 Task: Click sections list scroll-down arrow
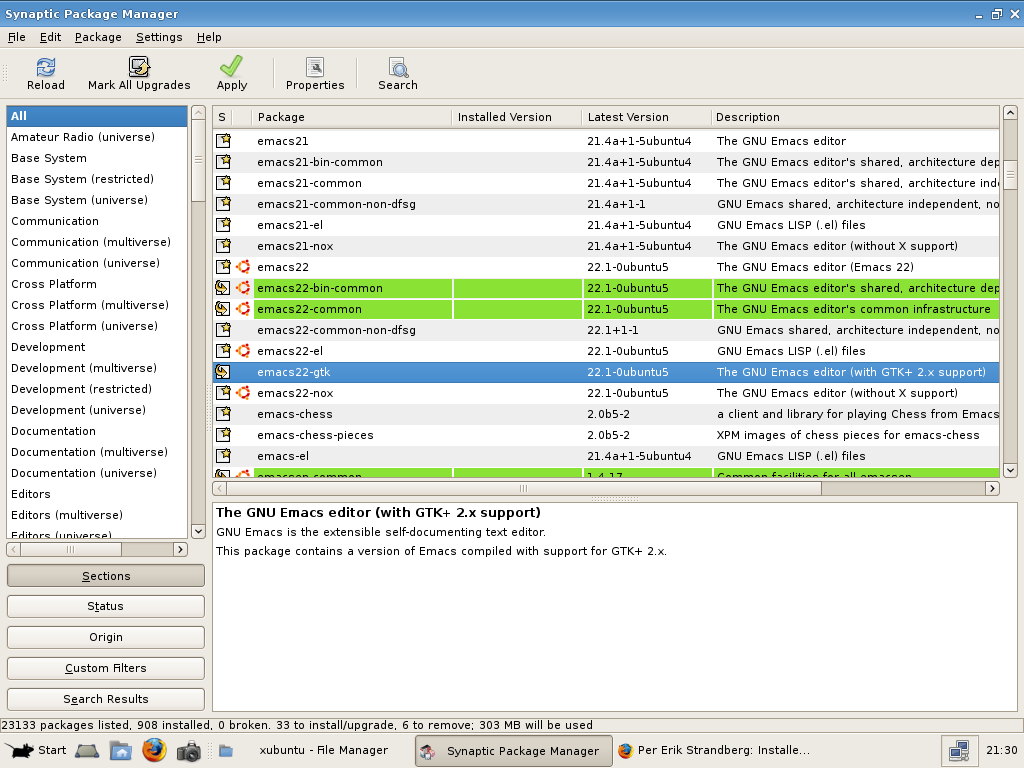click(199, 531)
